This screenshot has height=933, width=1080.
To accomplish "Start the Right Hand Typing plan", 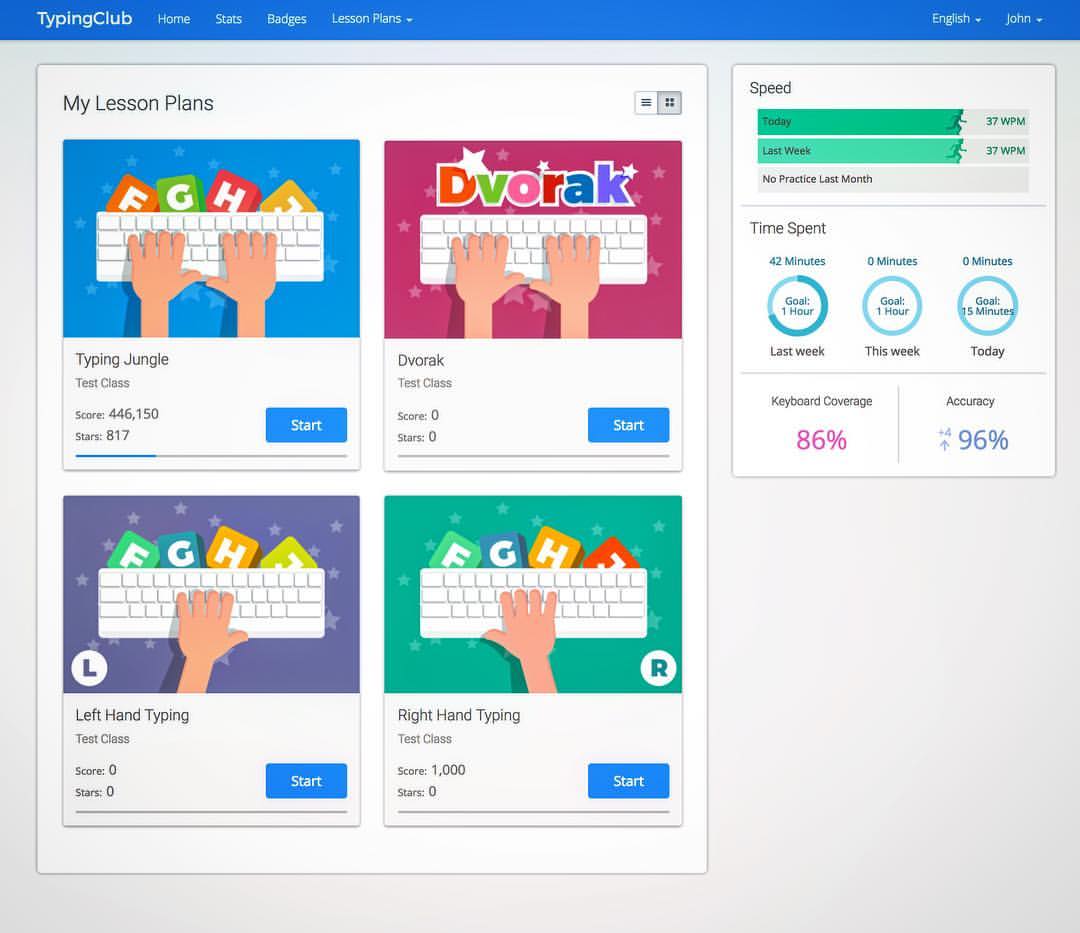I will point(628,781).
